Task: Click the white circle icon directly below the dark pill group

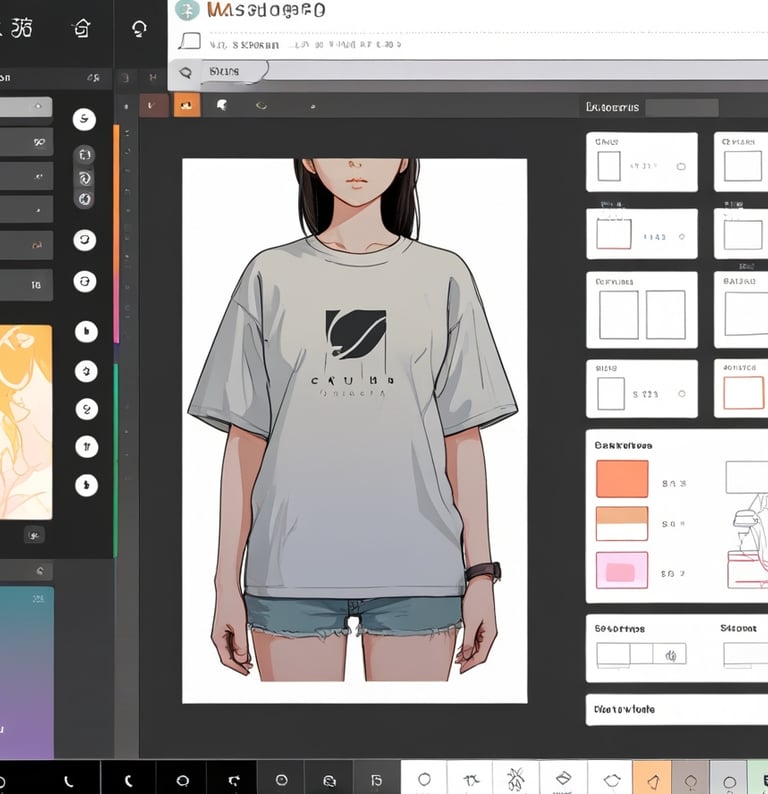Action: (85, 240)
